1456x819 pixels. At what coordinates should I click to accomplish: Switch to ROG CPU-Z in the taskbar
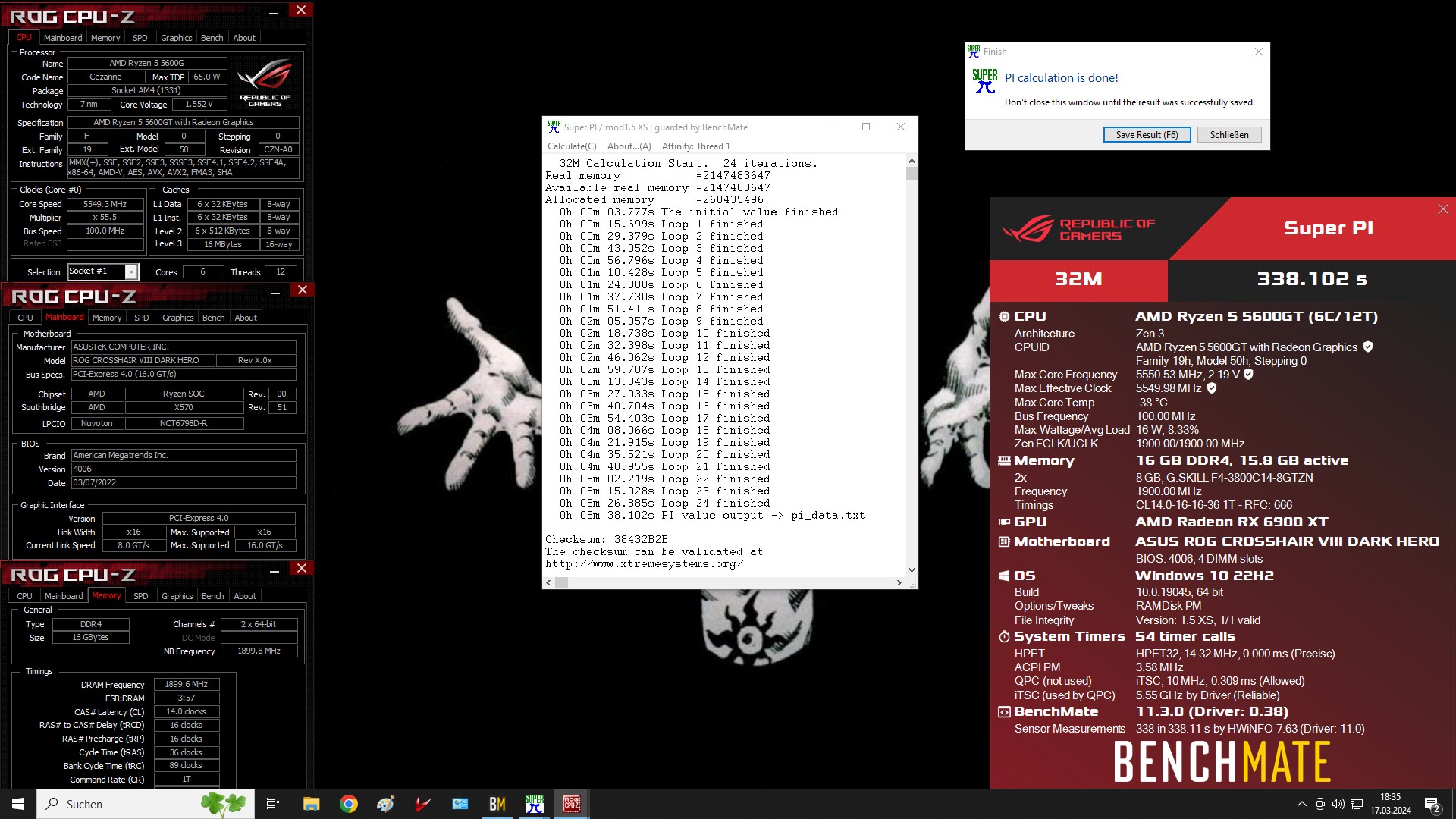pos(571,804)
